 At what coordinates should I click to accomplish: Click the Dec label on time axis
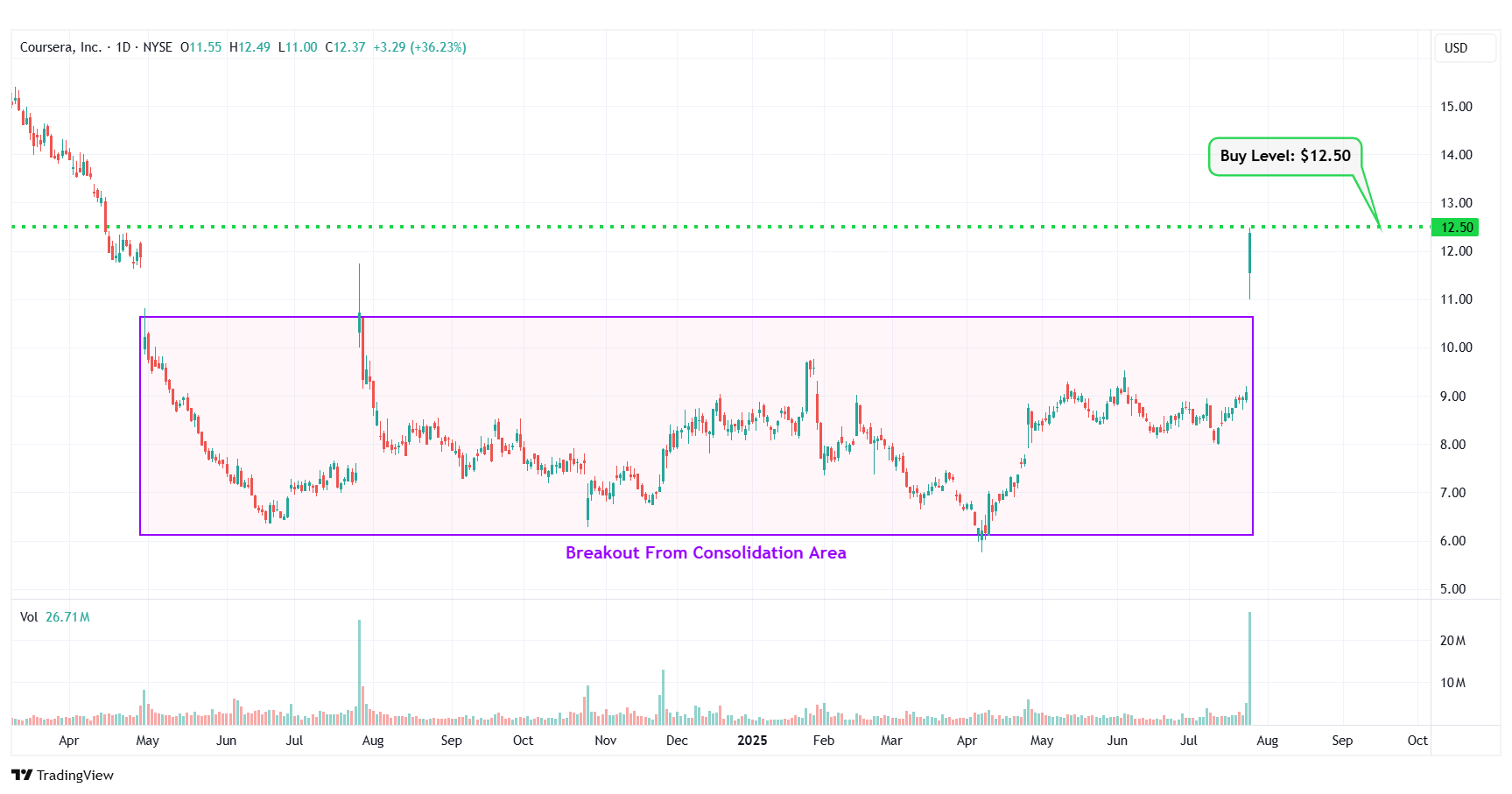(677, 741)
